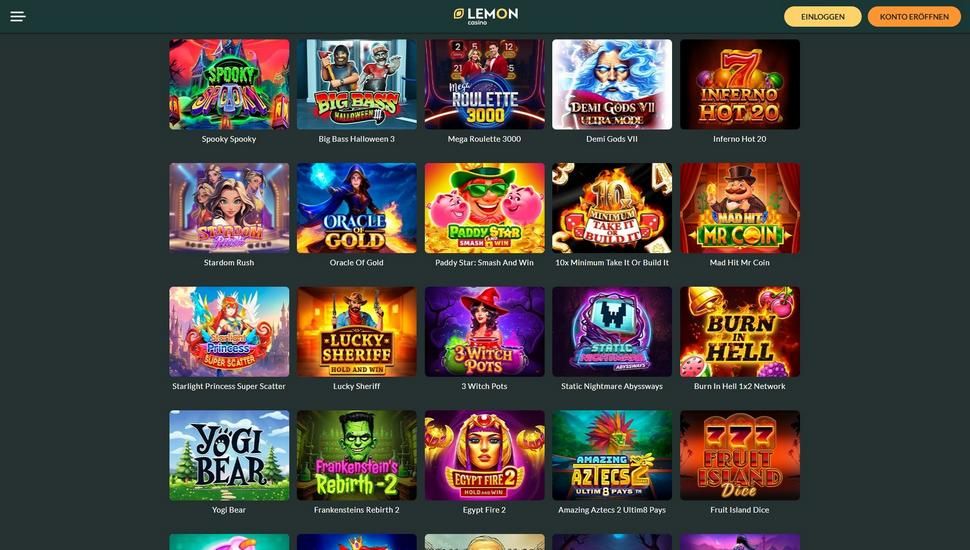Click Starlight Princess Super Scatter title link
This screenshot has width=970, height=550.
pyautogui.click(x=229, y=386)
